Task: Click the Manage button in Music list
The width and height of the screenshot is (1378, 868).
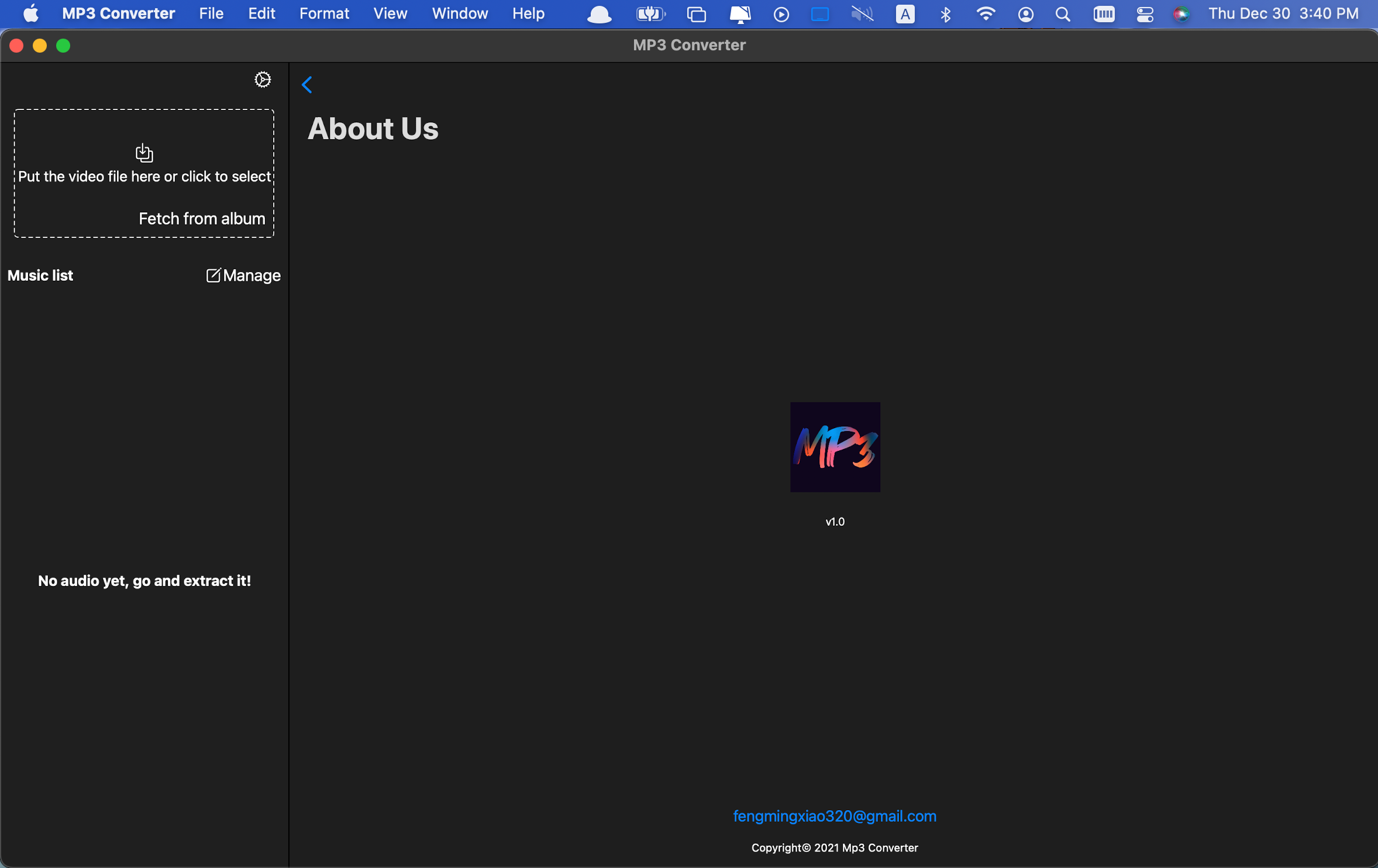Action: (252, 275)
